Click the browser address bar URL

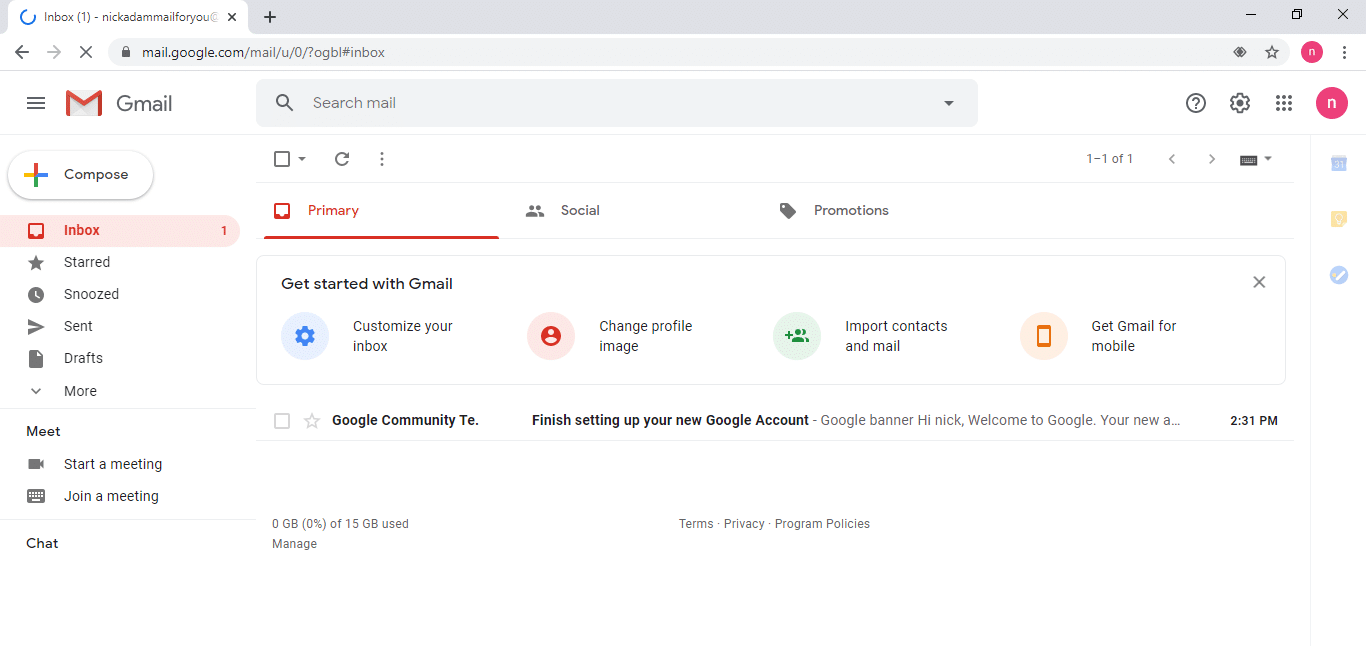(264, 52)
